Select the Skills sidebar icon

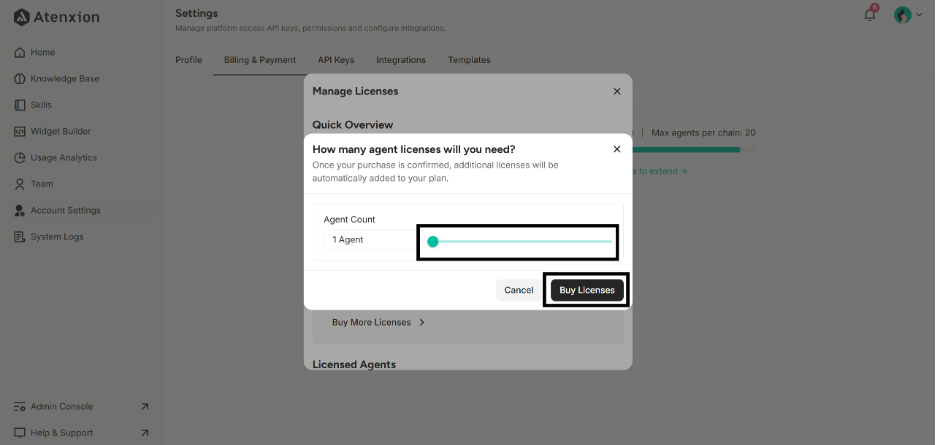(x=20, y=105)
